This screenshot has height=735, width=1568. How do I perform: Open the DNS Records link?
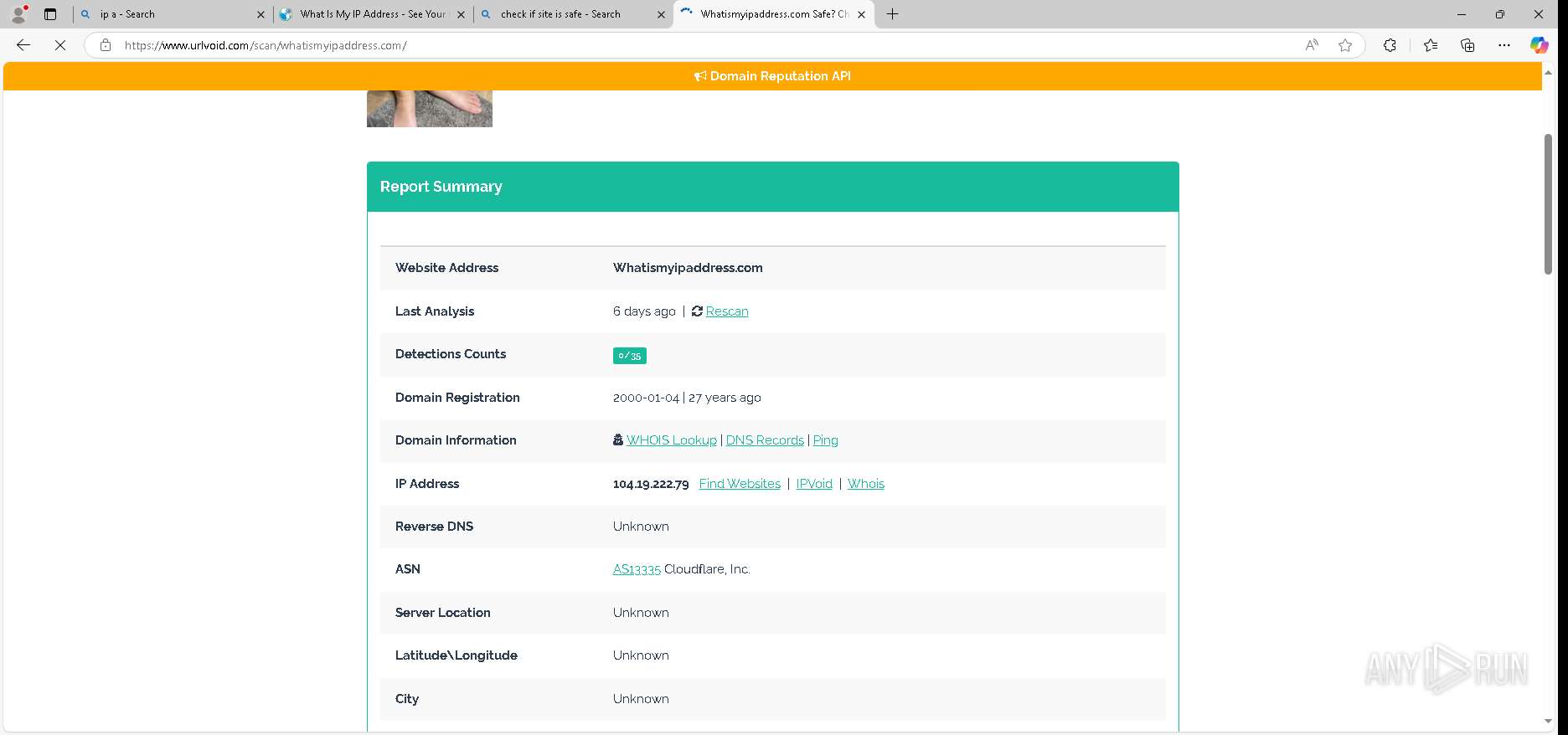pyautogui.click(x=765, y=440)
